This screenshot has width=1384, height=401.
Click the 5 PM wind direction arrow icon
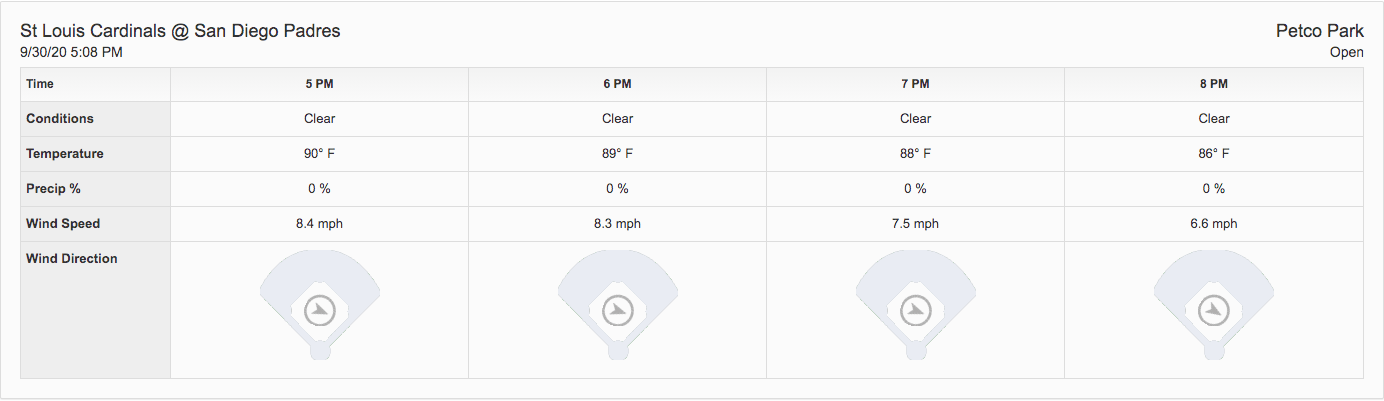point(319,310)
